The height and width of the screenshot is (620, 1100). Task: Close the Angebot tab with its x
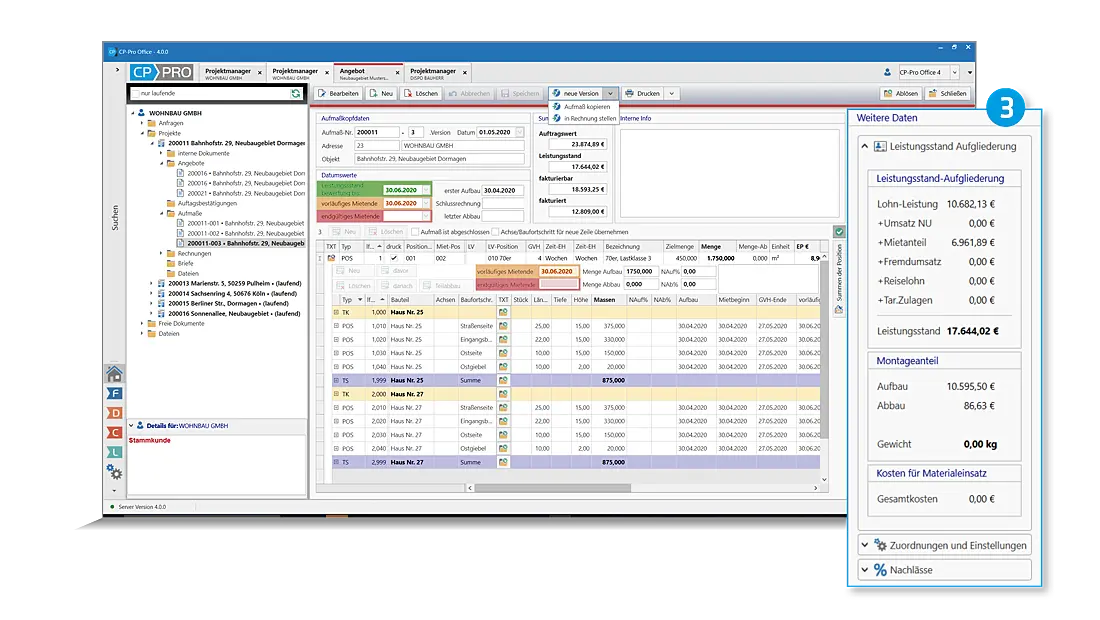397,72
